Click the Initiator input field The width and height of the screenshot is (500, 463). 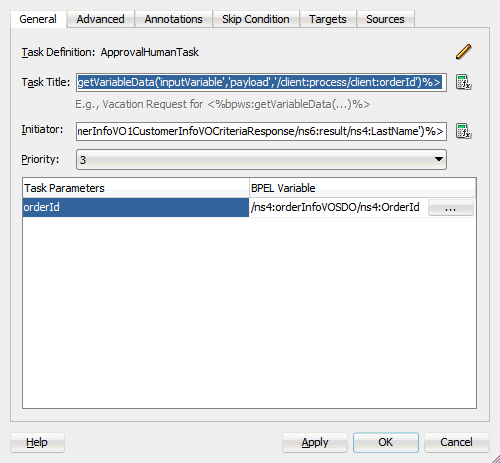261,131
